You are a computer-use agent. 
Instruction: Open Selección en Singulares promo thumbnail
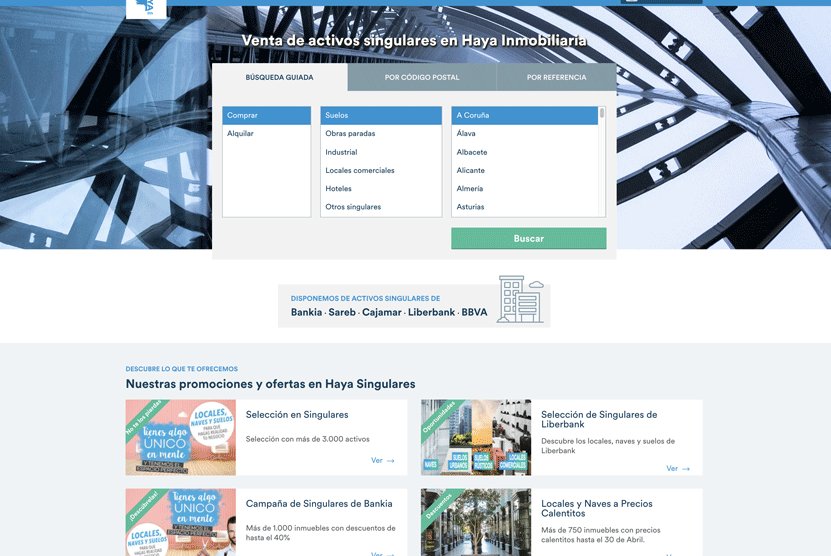pyautogui.click(x=181, y=437)
